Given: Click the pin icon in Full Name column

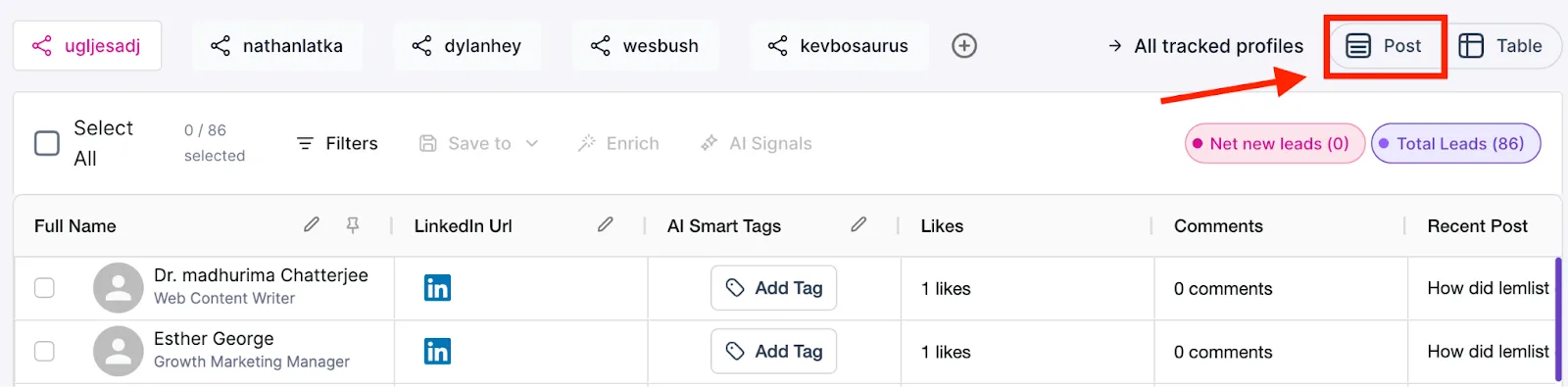Looking at the screenshot, I should pos(353,225).
